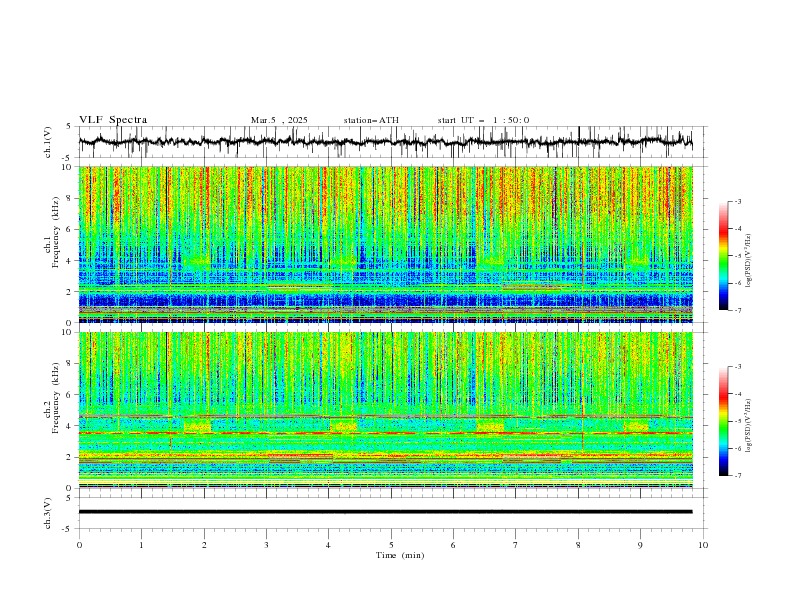792x612 pixels.
Task: Click the 'ch.3(V)' axis label
Action: 48,513
